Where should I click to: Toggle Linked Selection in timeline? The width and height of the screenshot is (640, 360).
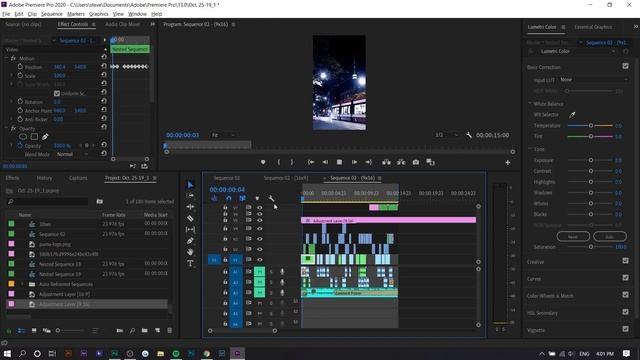[242, 198]
